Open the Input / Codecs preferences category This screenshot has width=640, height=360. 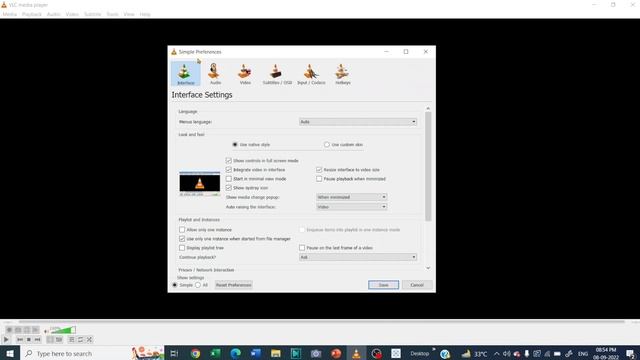click(x=311, y=73)
